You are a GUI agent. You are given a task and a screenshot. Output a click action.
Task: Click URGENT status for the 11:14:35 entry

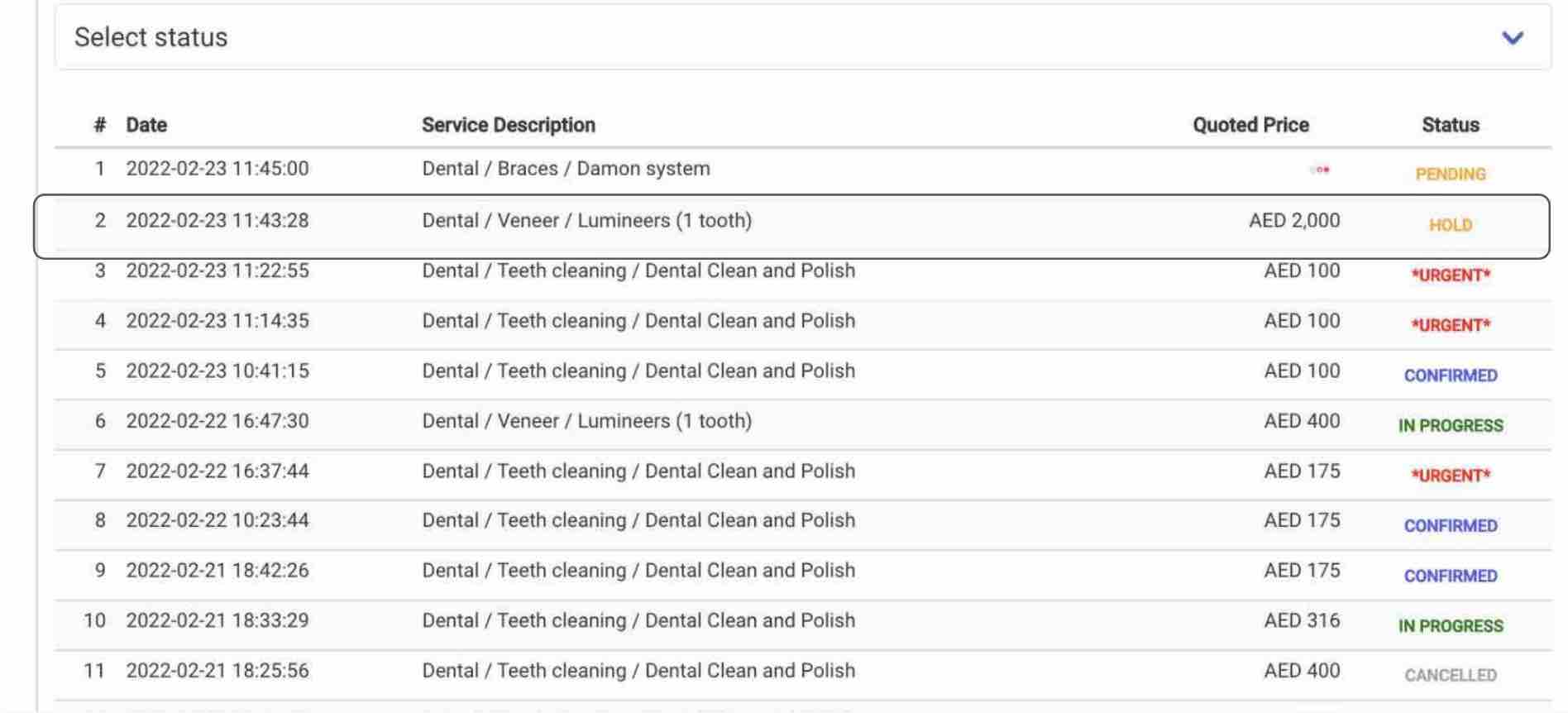pos(1451,325)
